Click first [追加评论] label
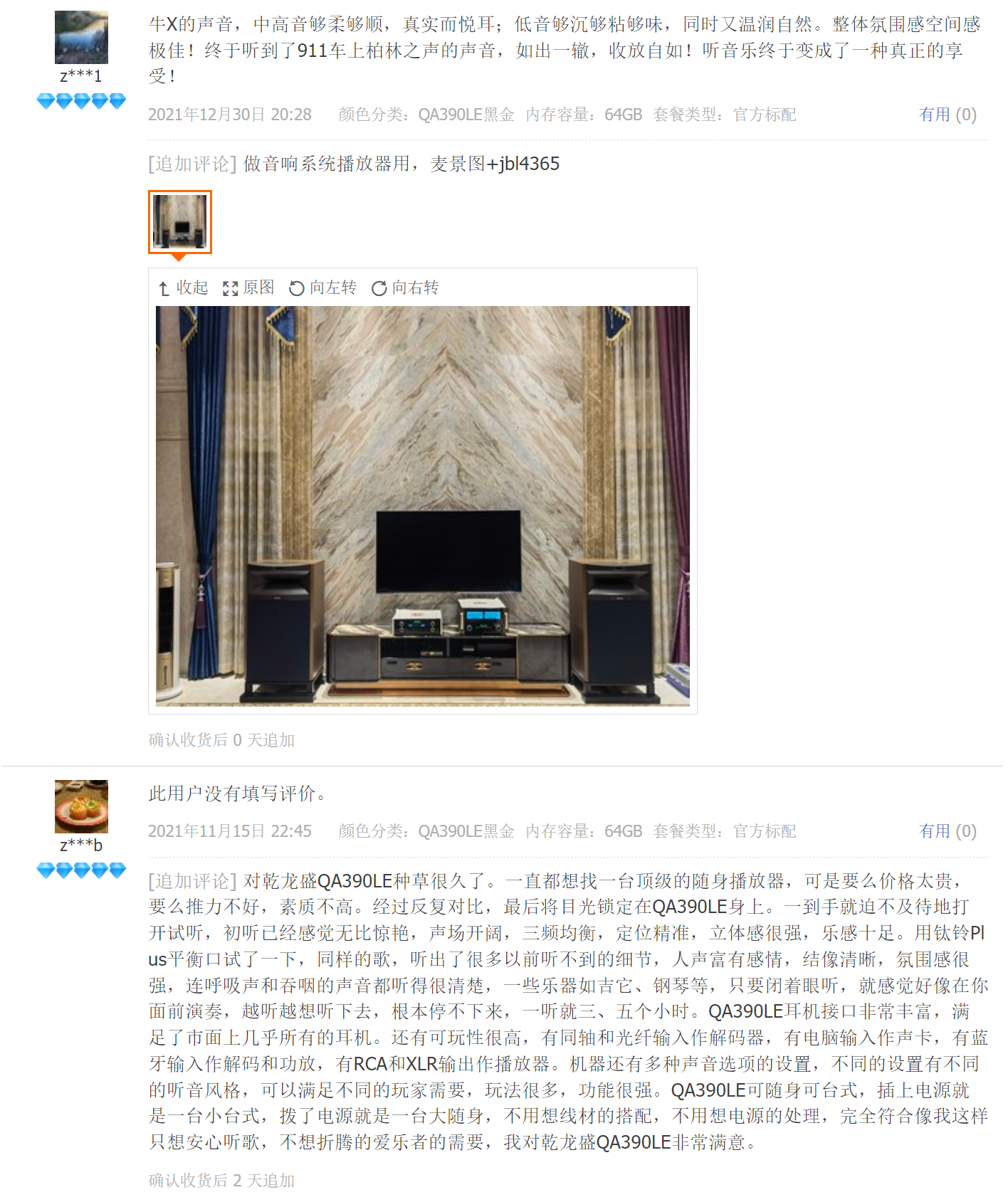The height and width of the screenshot is (1202, 1008). 192,164
